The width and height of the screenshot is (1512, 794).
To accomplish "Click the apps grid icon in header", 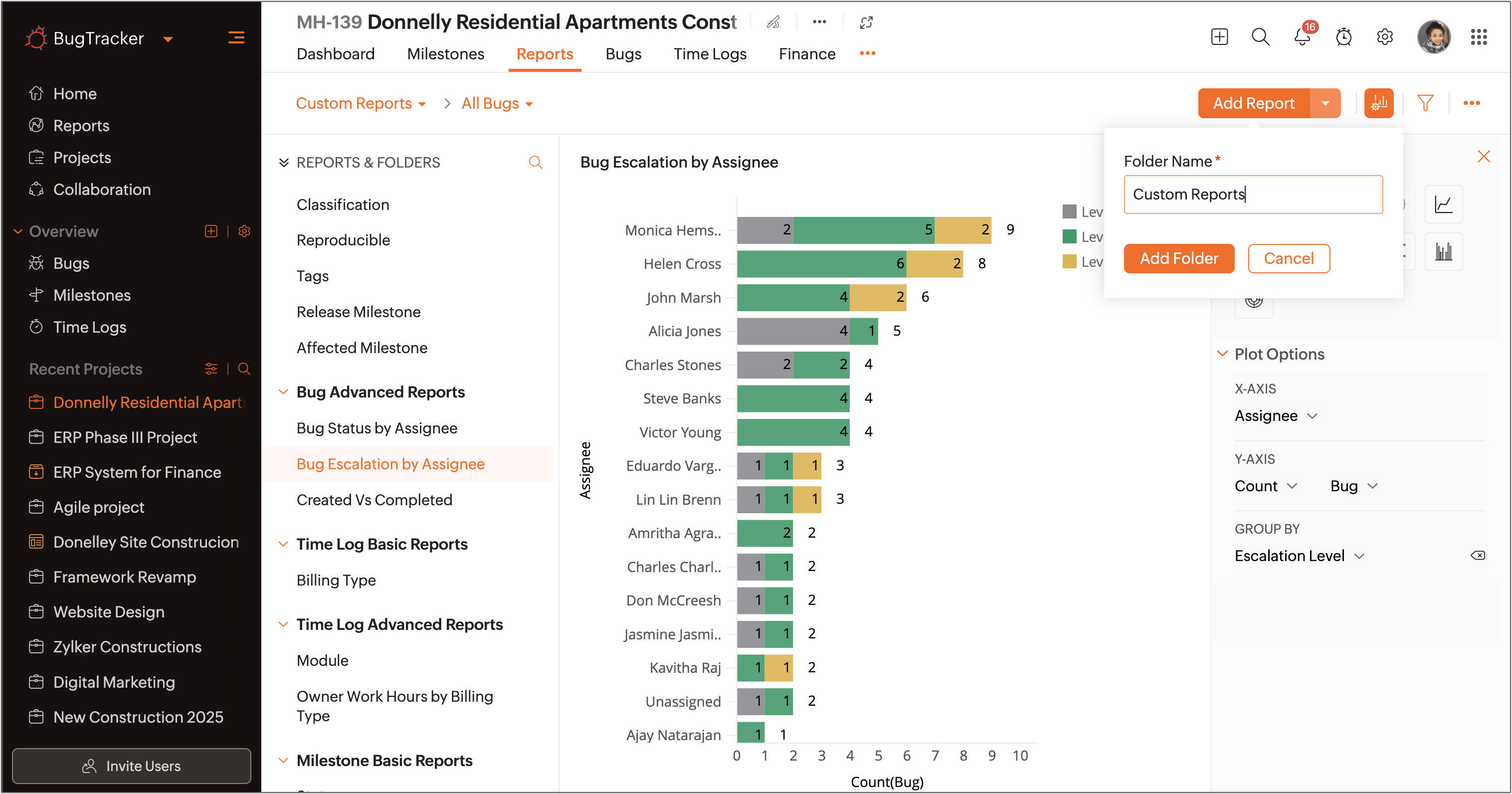I will (x=1478, y=37).
